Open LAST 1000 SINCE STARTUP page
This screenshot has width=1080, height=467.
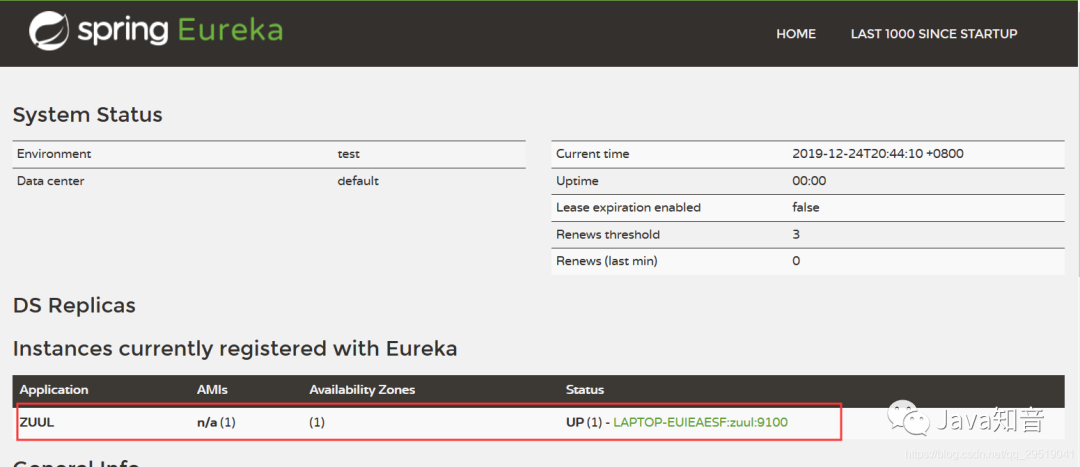coord(934,34)
